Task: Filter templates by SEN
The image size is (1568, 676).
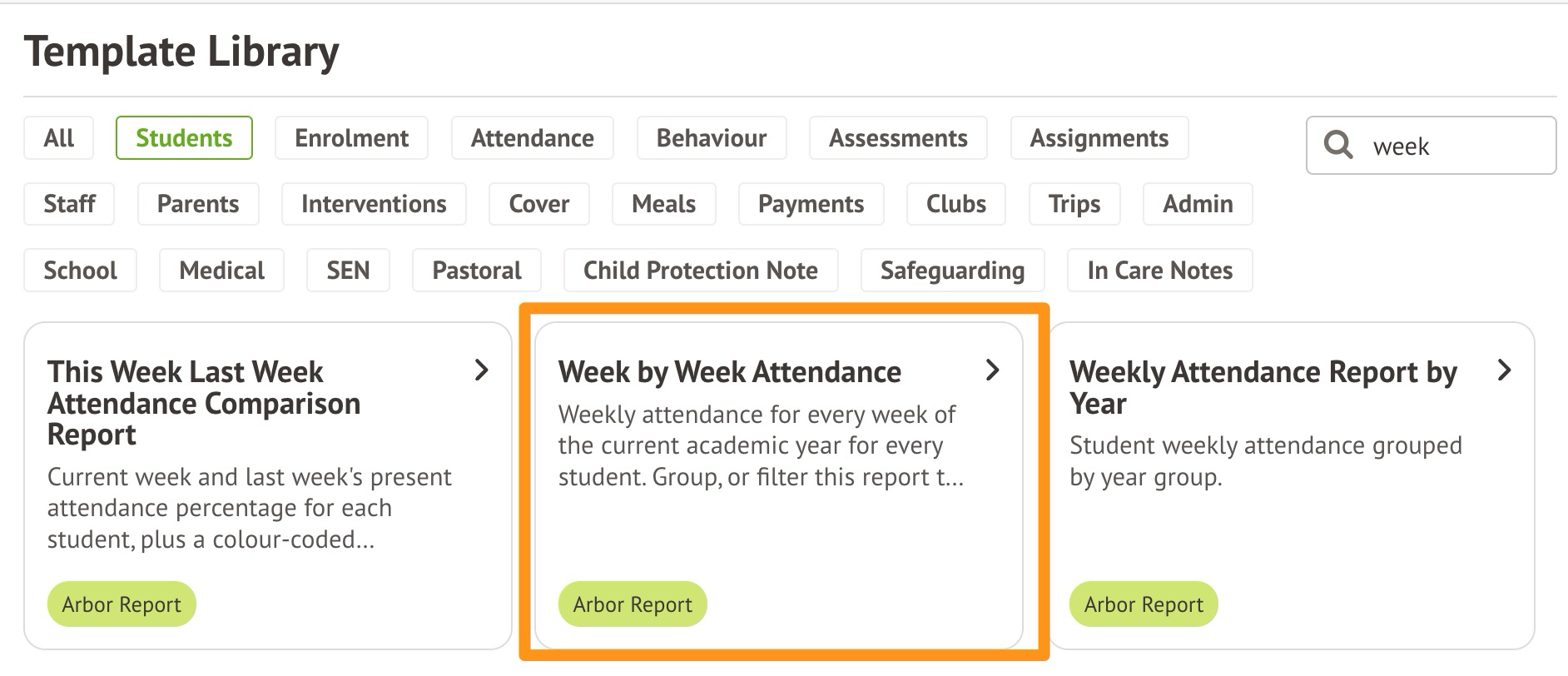Action: 348,271
